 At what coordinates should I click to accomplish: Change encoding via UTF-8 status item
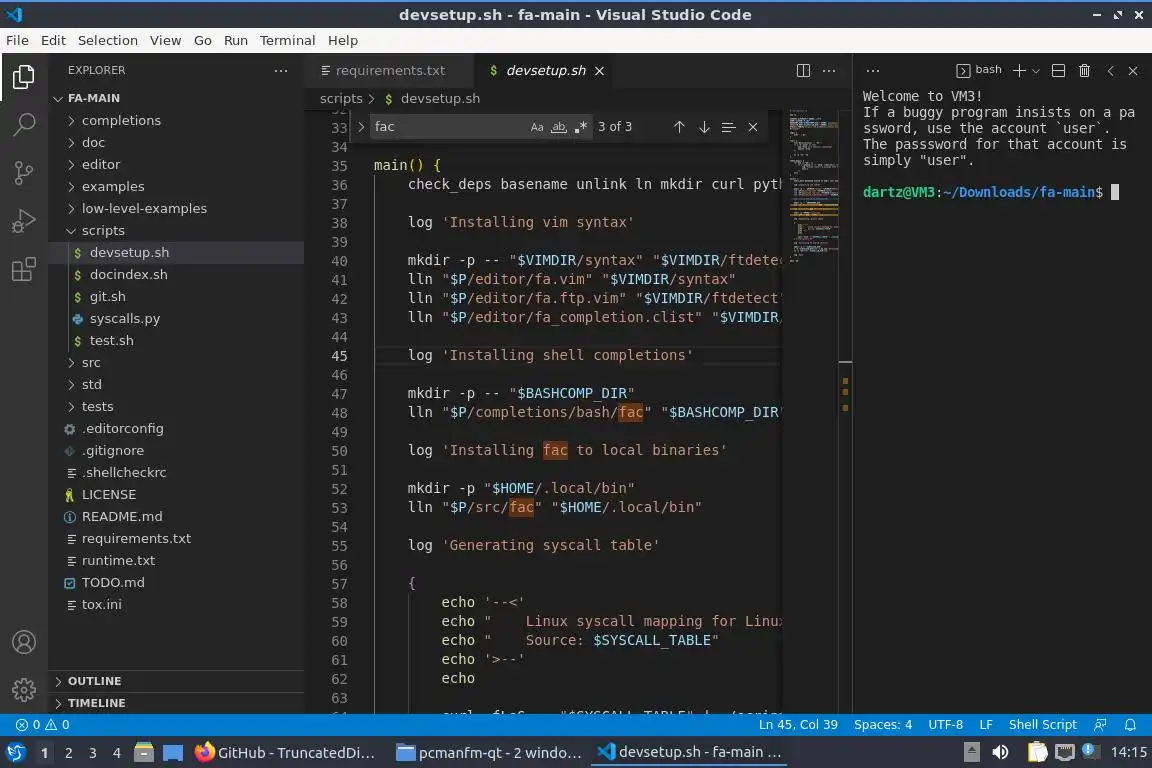(x=945, y=725)
